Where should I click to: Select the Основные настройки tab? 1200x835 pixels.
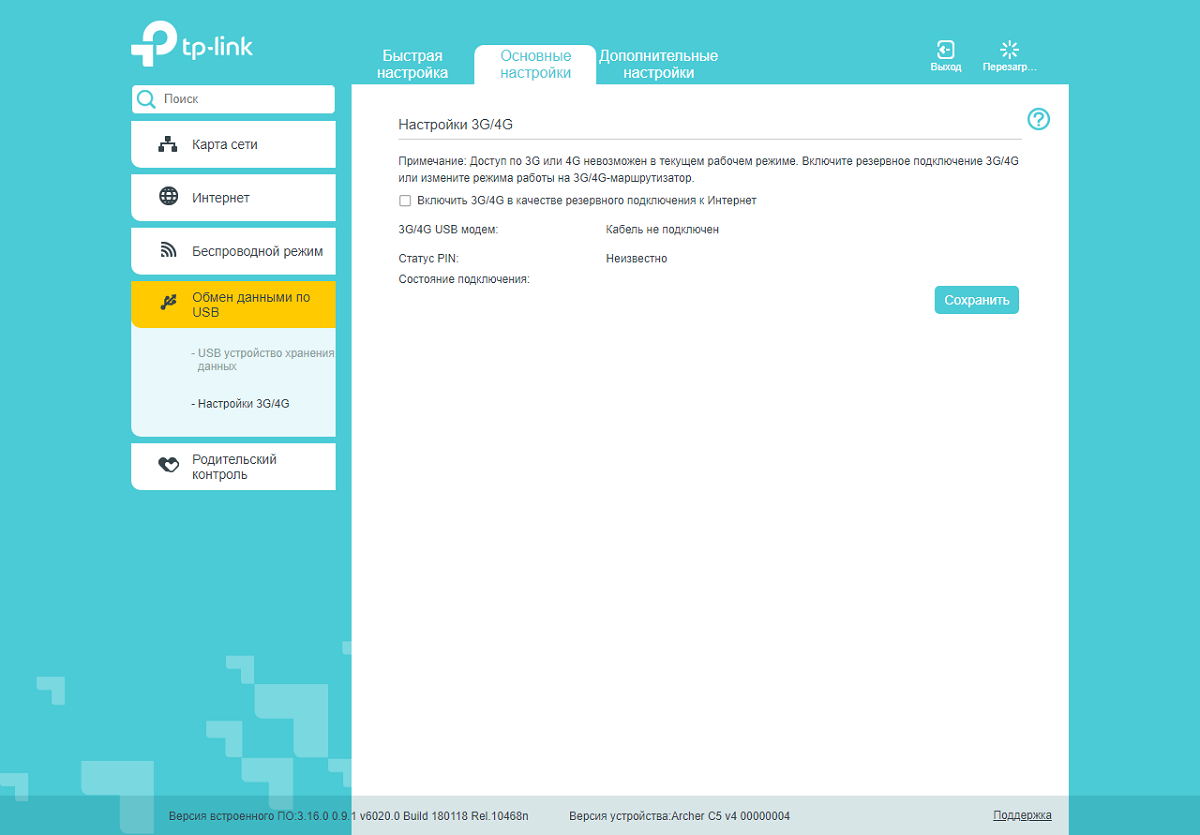click(535, 64)
